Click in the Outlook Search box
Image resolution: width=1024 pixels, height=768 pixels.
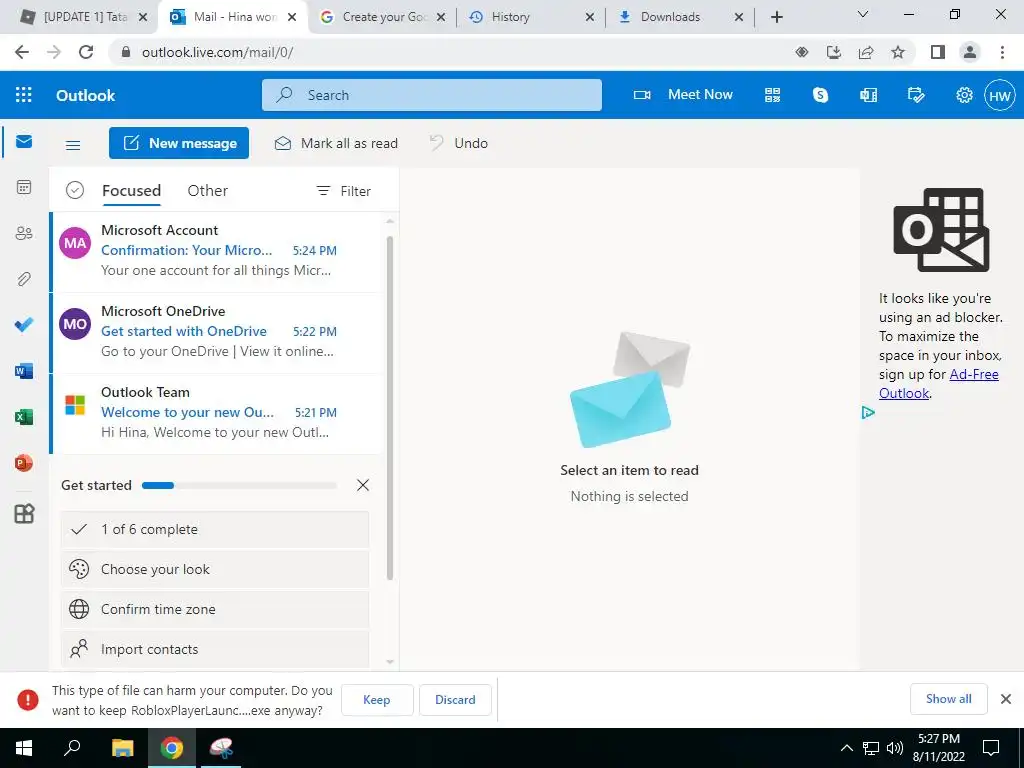[432, 95]
